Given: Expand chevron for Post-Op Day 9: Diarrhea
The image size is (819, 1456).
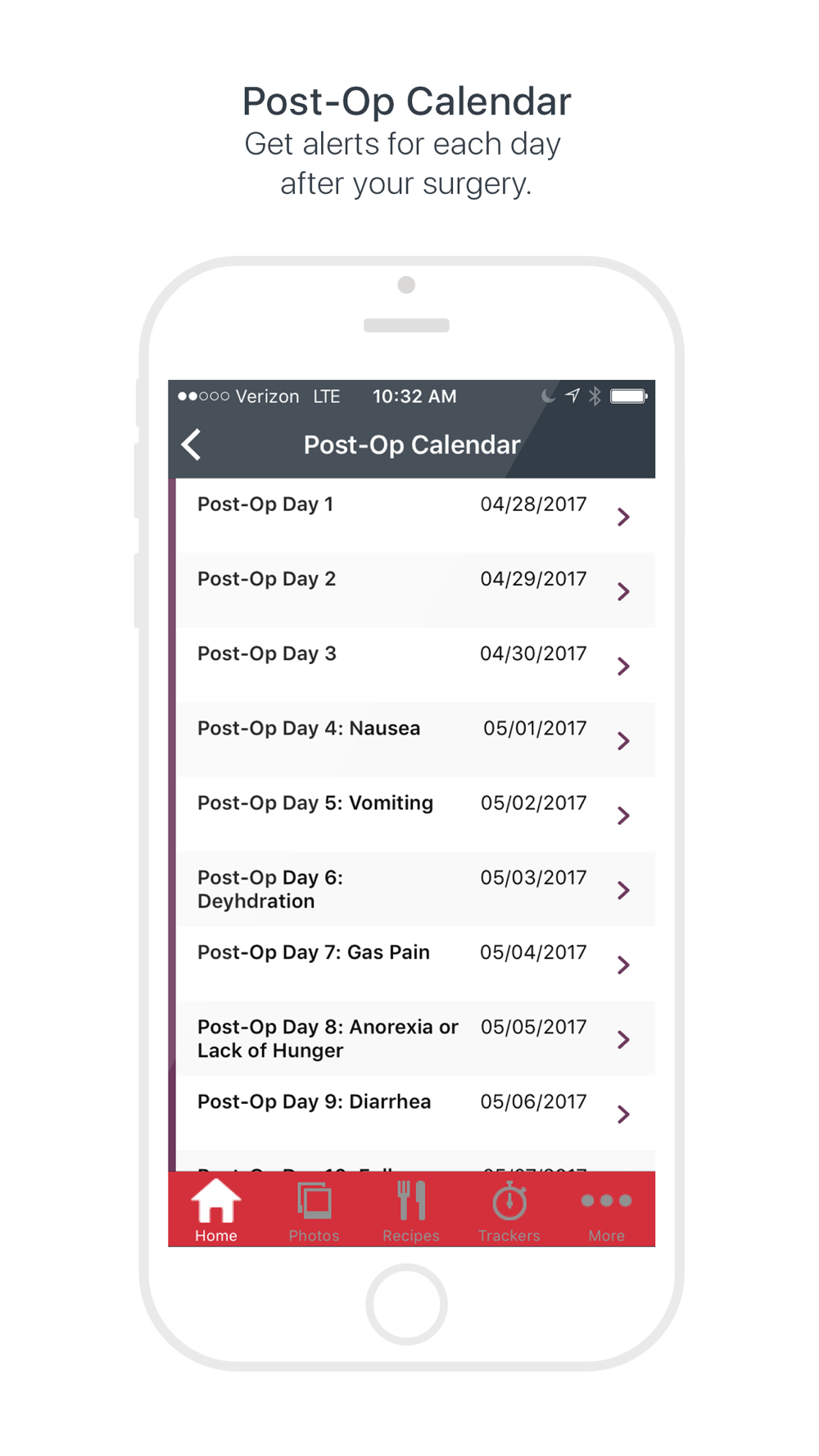Looking at the screenshot, I should [x=623, y=1115].
